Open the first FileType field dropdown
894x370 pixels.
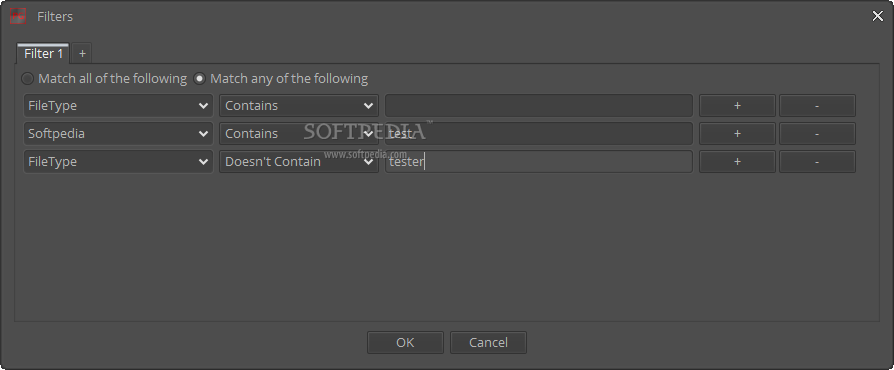click(x=118, y=105)
